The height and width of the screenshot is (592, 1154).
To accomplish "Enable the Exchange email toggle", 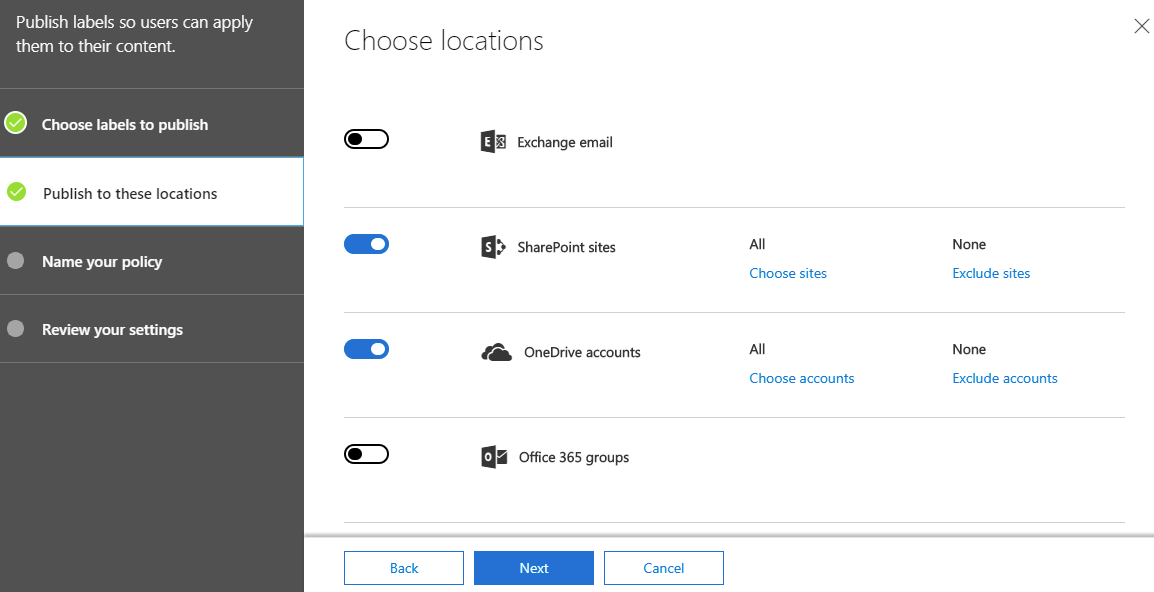I will point(367,139).
